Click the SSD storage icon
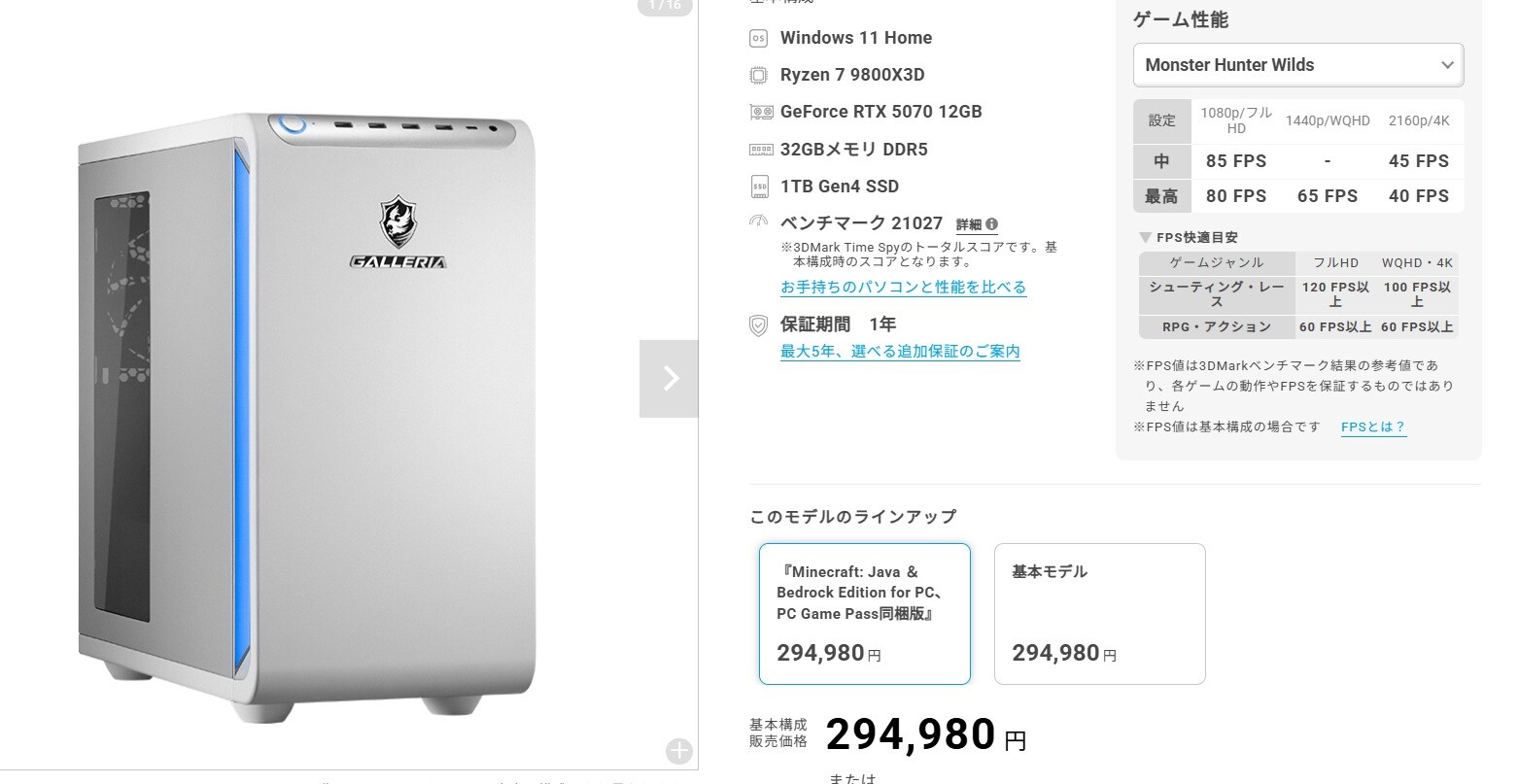Viewport: 1519px width, 784px height. [x=760, y=187]
